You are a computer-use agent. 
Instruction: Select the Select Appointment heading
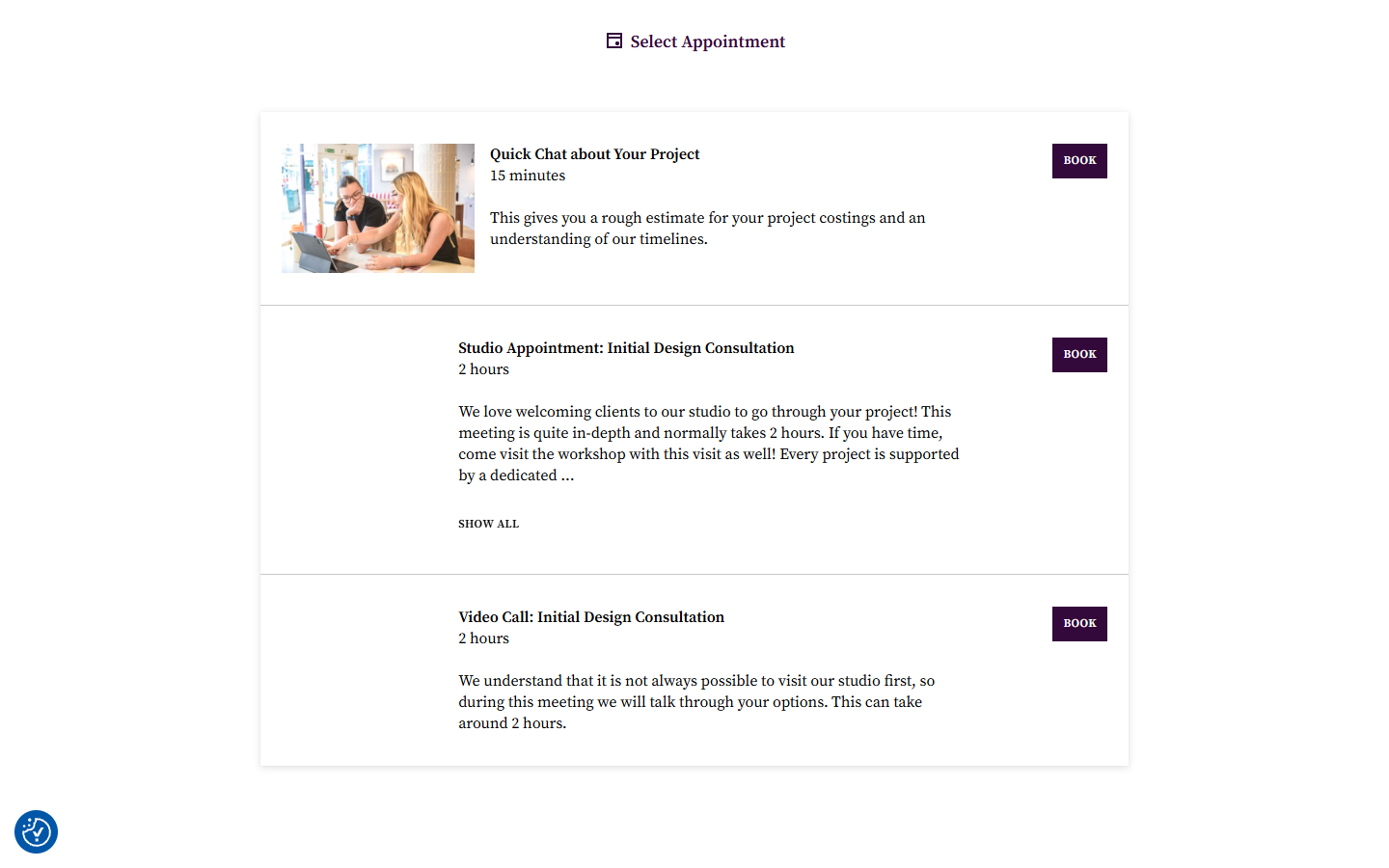pos(707,41)
